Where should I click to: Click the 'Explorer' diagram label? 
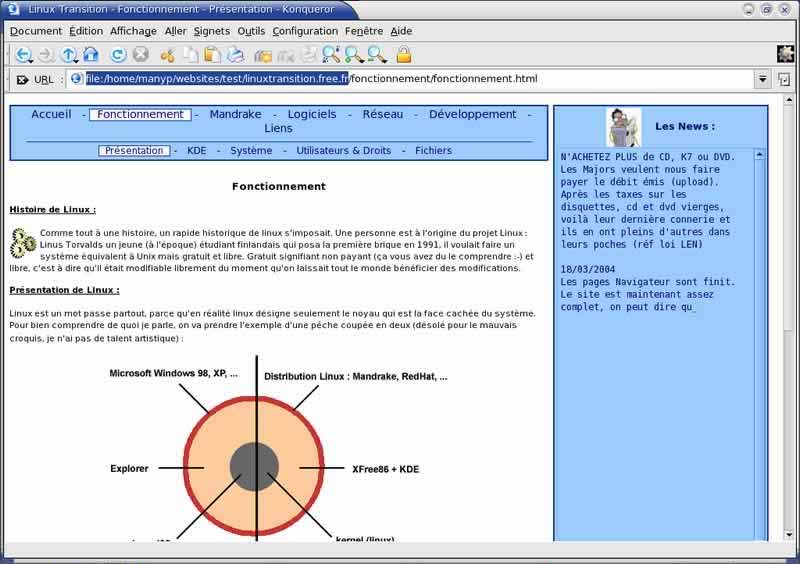(129, 469)
